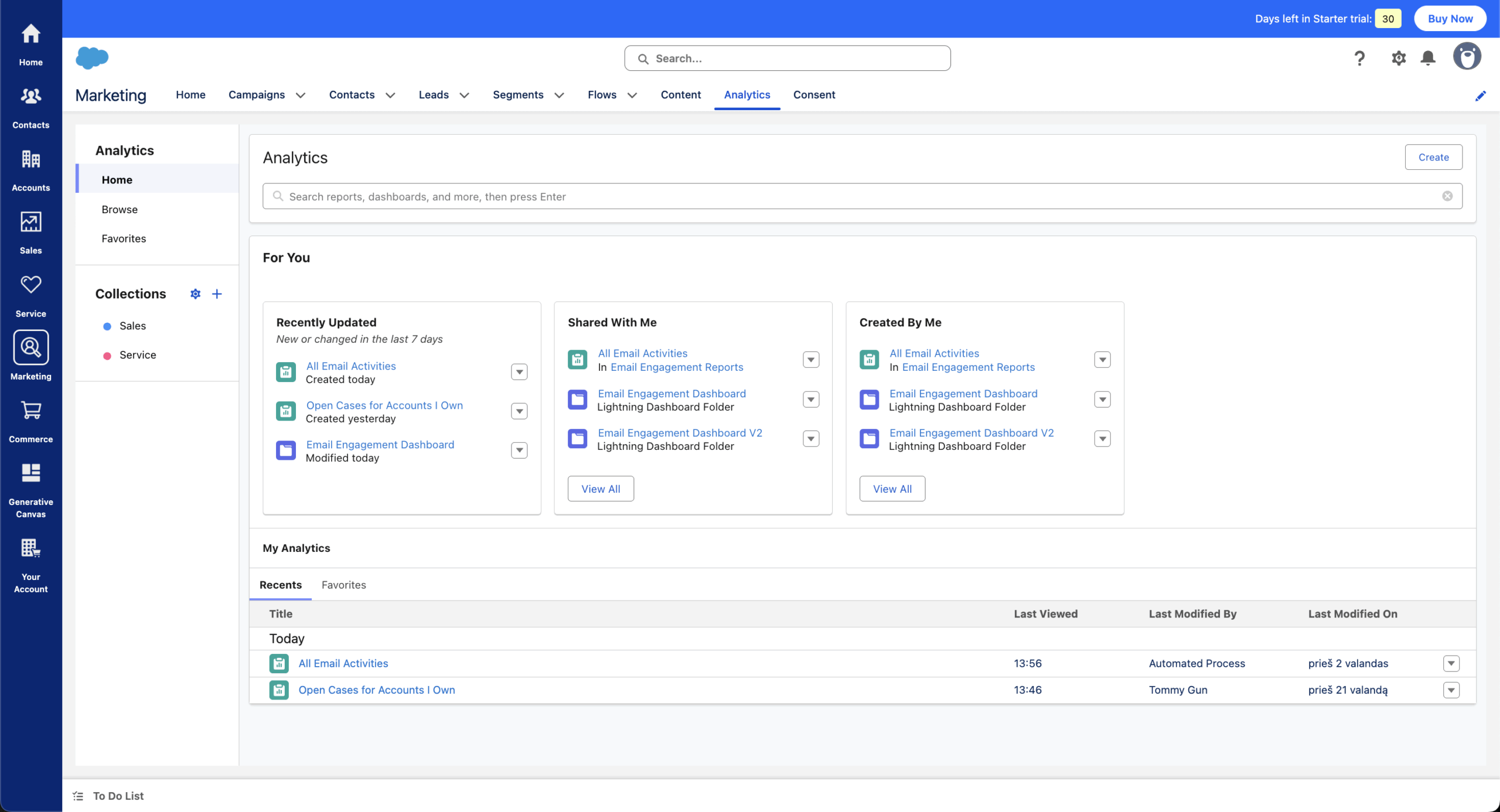Open Email Engagement Reports link in Shared With Me
This screenshot has width=1500, height=812.
pos(677,367)
